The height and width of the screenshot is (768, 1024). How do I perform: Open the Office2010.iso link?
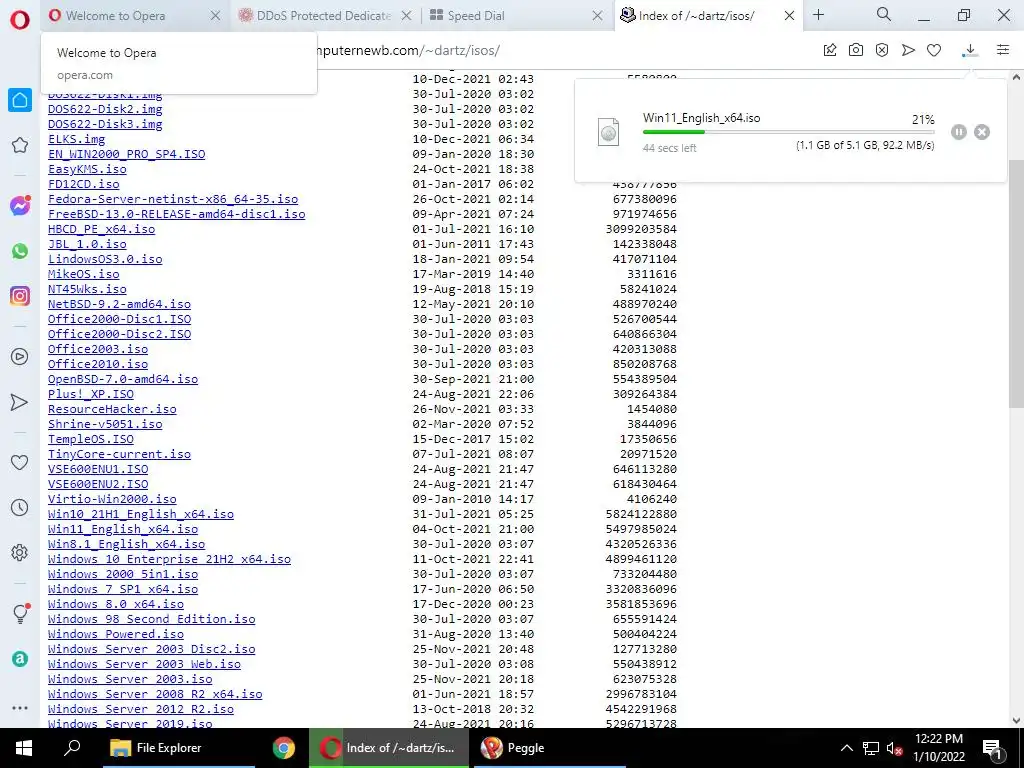click(x=98, y=364)
